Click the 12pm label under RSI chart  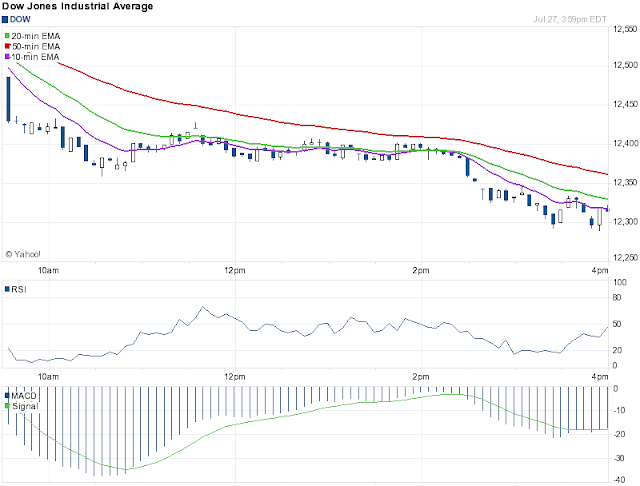pyautogui.click(x=235, y=377)
